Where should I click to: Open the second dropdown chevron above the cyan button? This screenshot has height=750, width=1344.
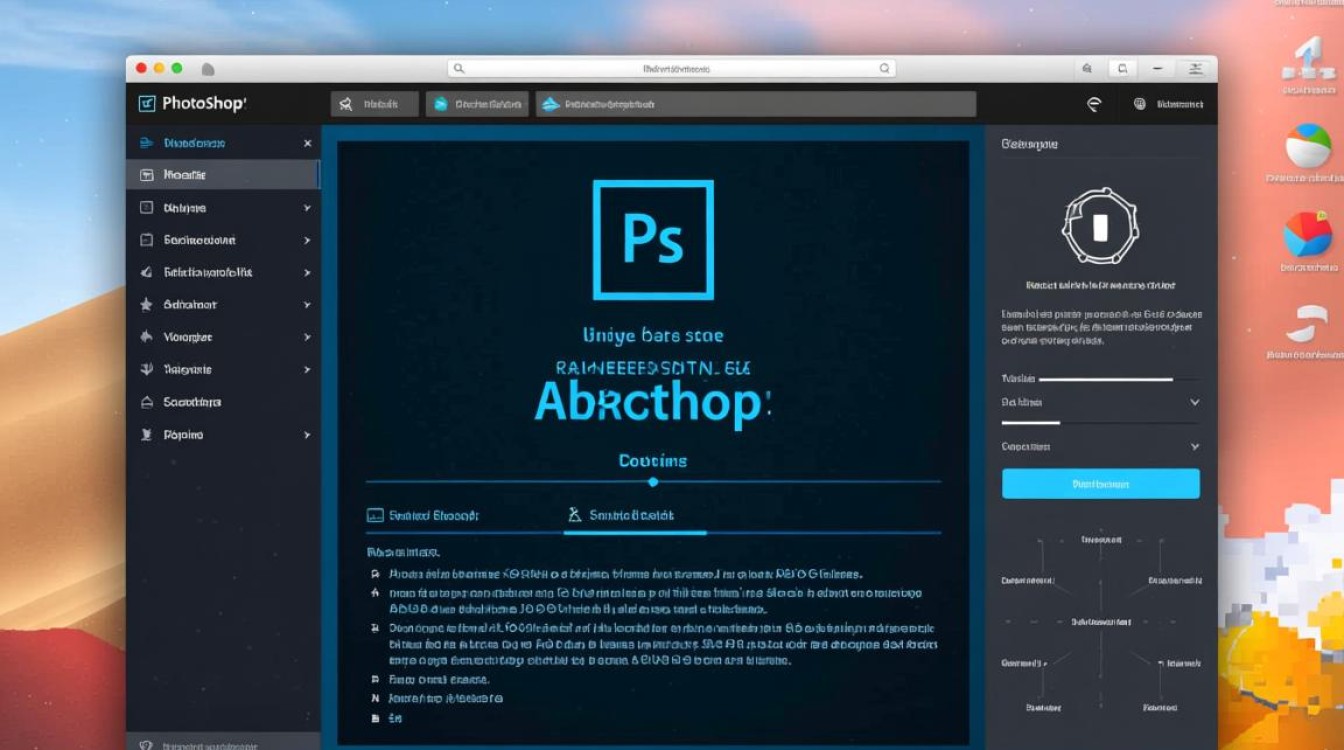[1194, 447]
